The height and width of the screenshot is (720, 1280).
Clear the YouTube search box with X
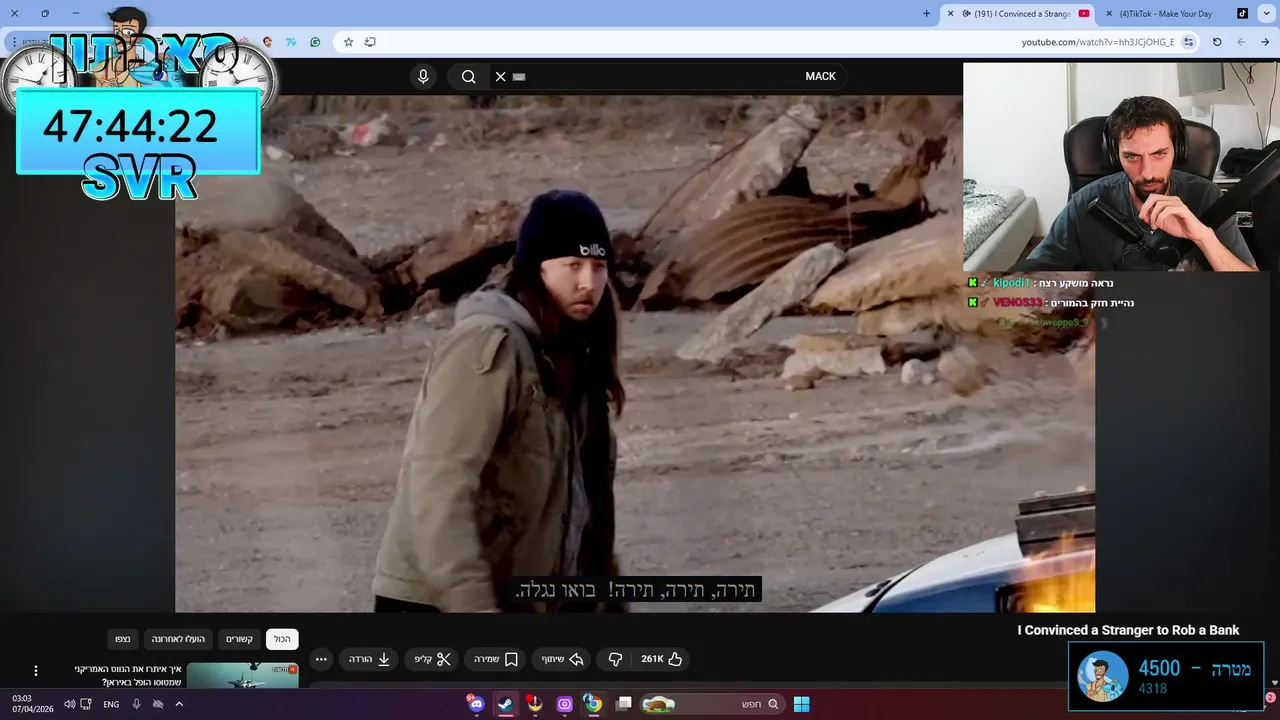501,76
